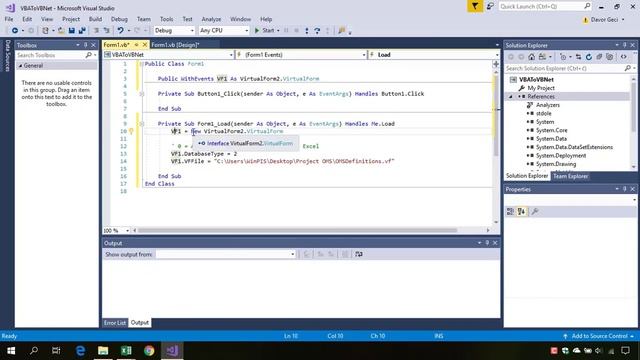Open the Analyze menu

pos(211,19)
